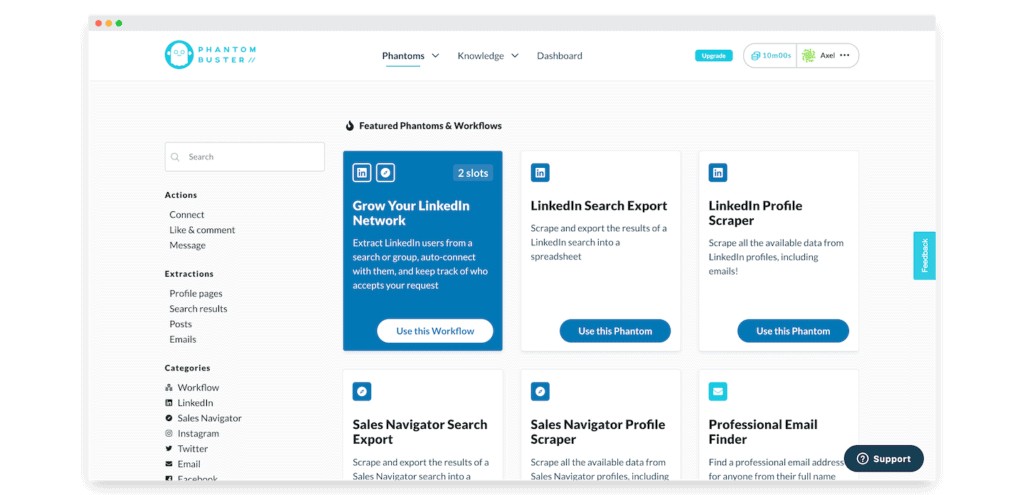The height and width of the screenshot is (495, 1024).
Task: Click the Axel user avatar icon
Action: tap(808, 56)
